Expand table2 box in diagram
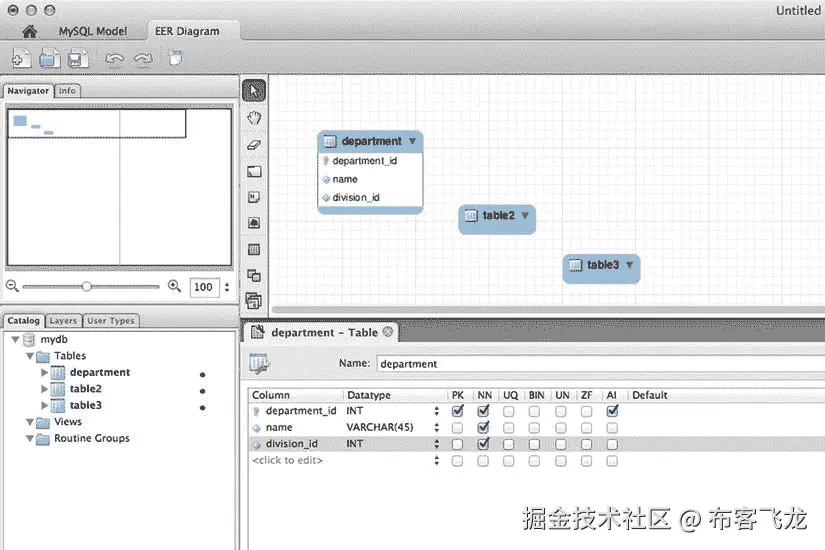The height and width of the screenshot is (550, 825). [525, 215]
